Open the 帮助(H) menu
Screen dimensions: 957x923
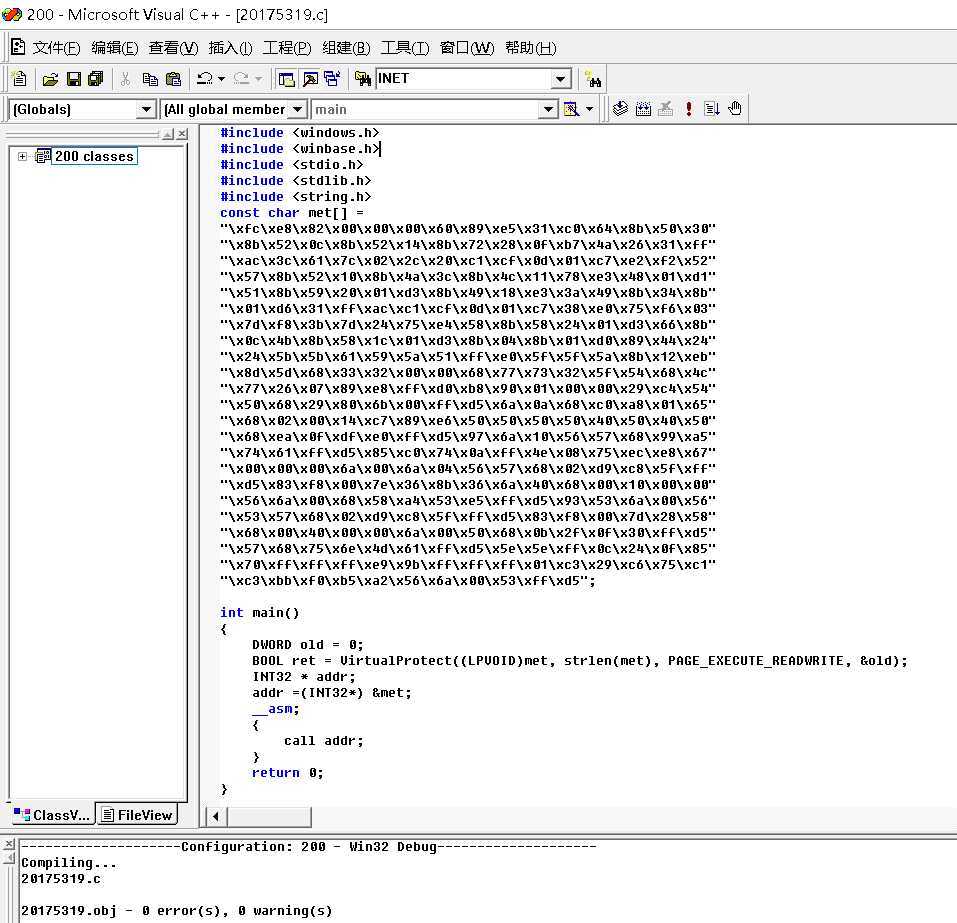[530, 48]
